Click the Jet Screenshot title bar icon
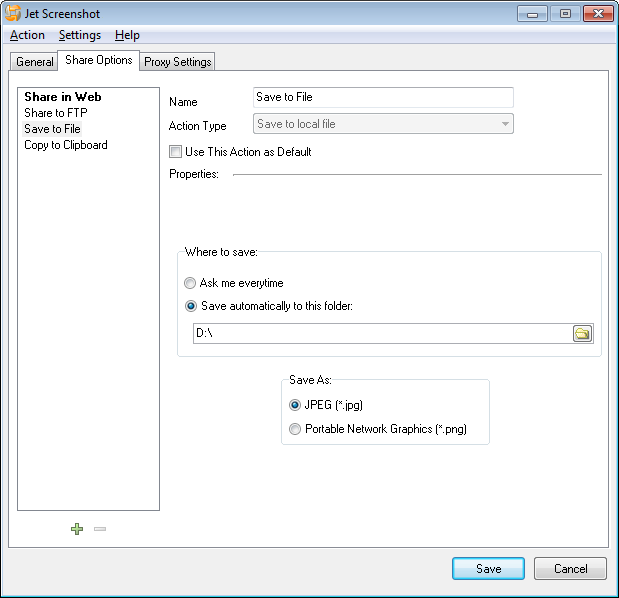Viewport: 619px width, 598px height. tap(14, 14)
